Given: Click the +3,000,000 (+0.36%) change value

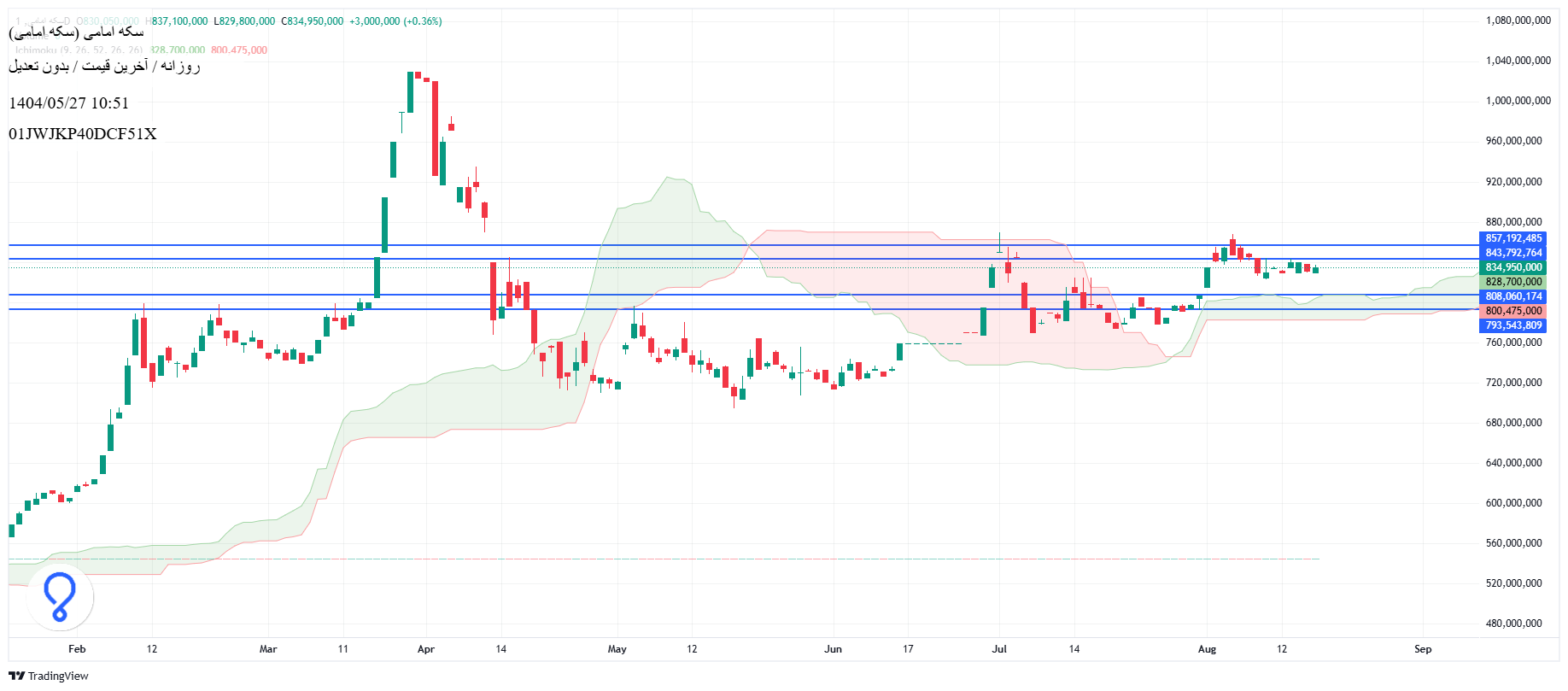Looking at the screenshot, I should 395,21.
